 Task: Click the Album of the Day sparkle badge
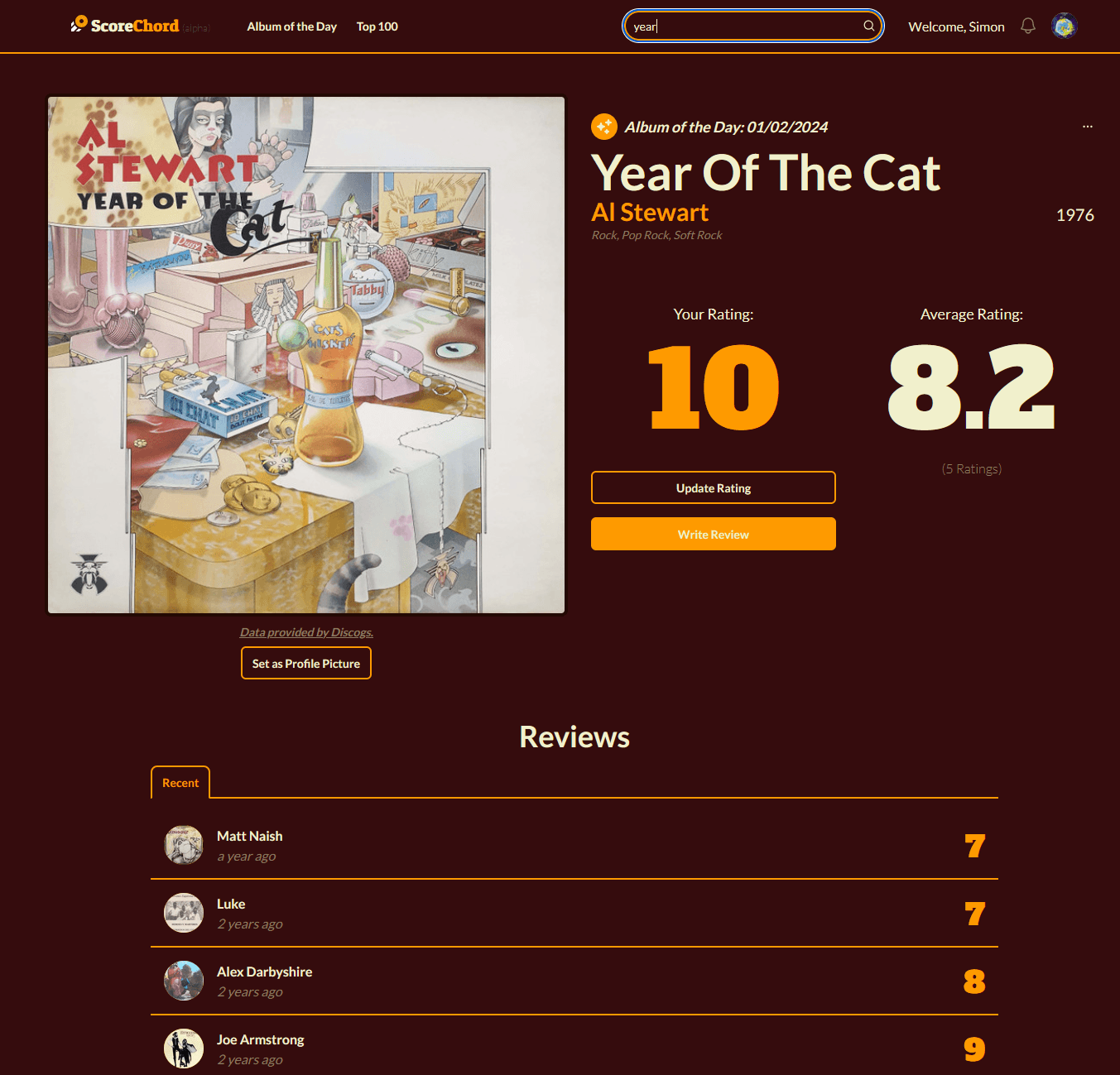(x=604, y=127)
